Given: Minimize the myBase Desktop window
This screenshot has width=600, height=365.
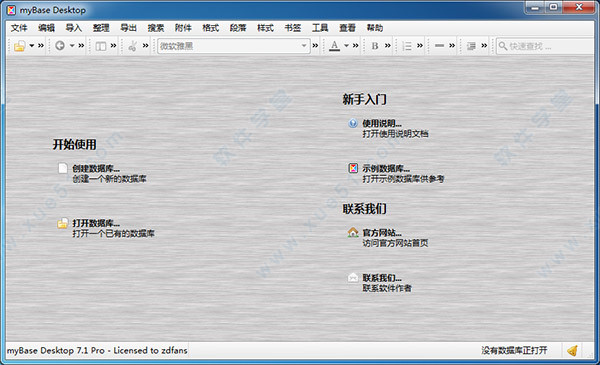Looking at the screenshot, I should (535, 7).
